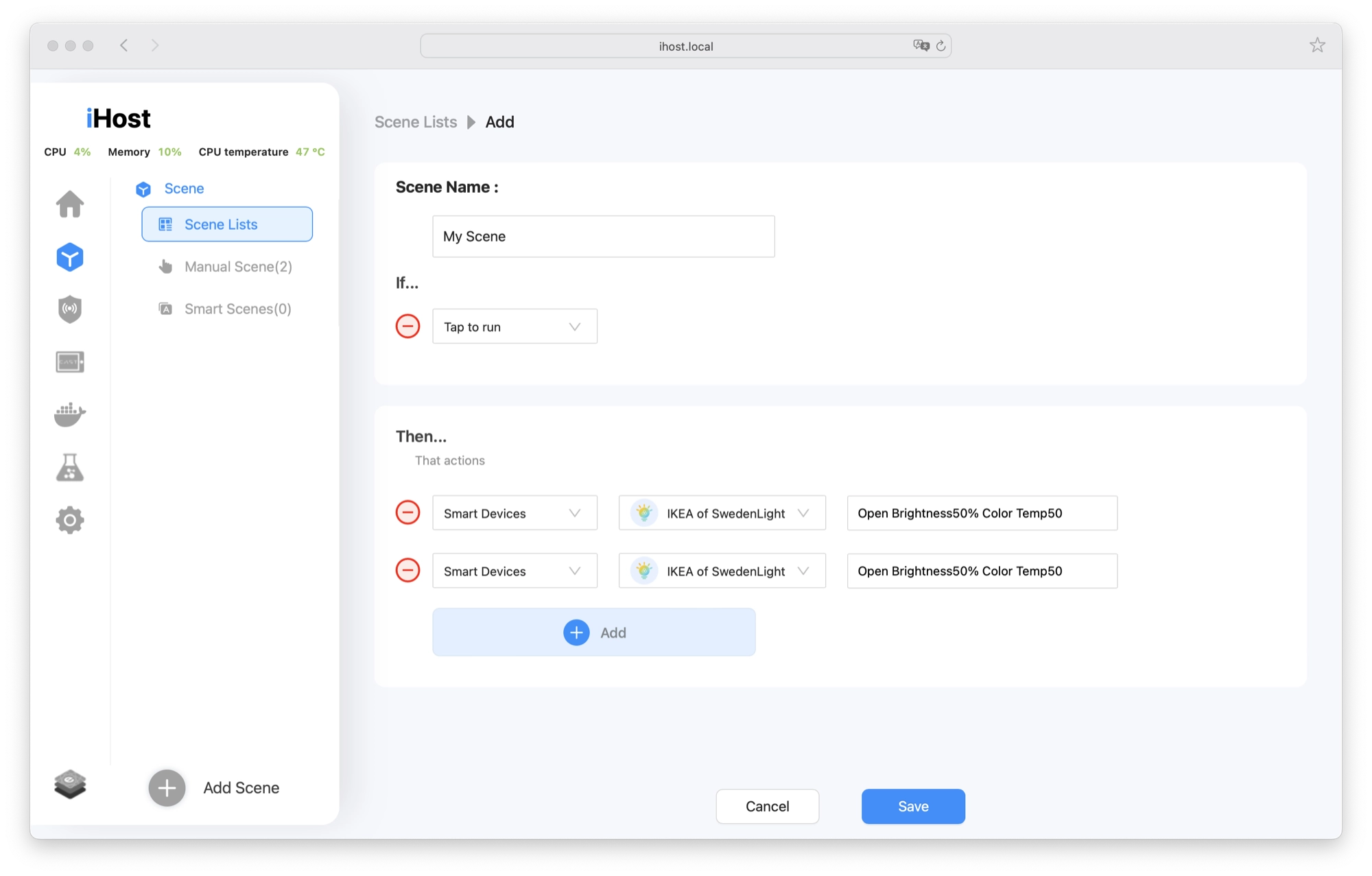Remove the first Smart Devices action
Image resolution: width=1372 pixels, height=876 pixels.
pos(407,512)
